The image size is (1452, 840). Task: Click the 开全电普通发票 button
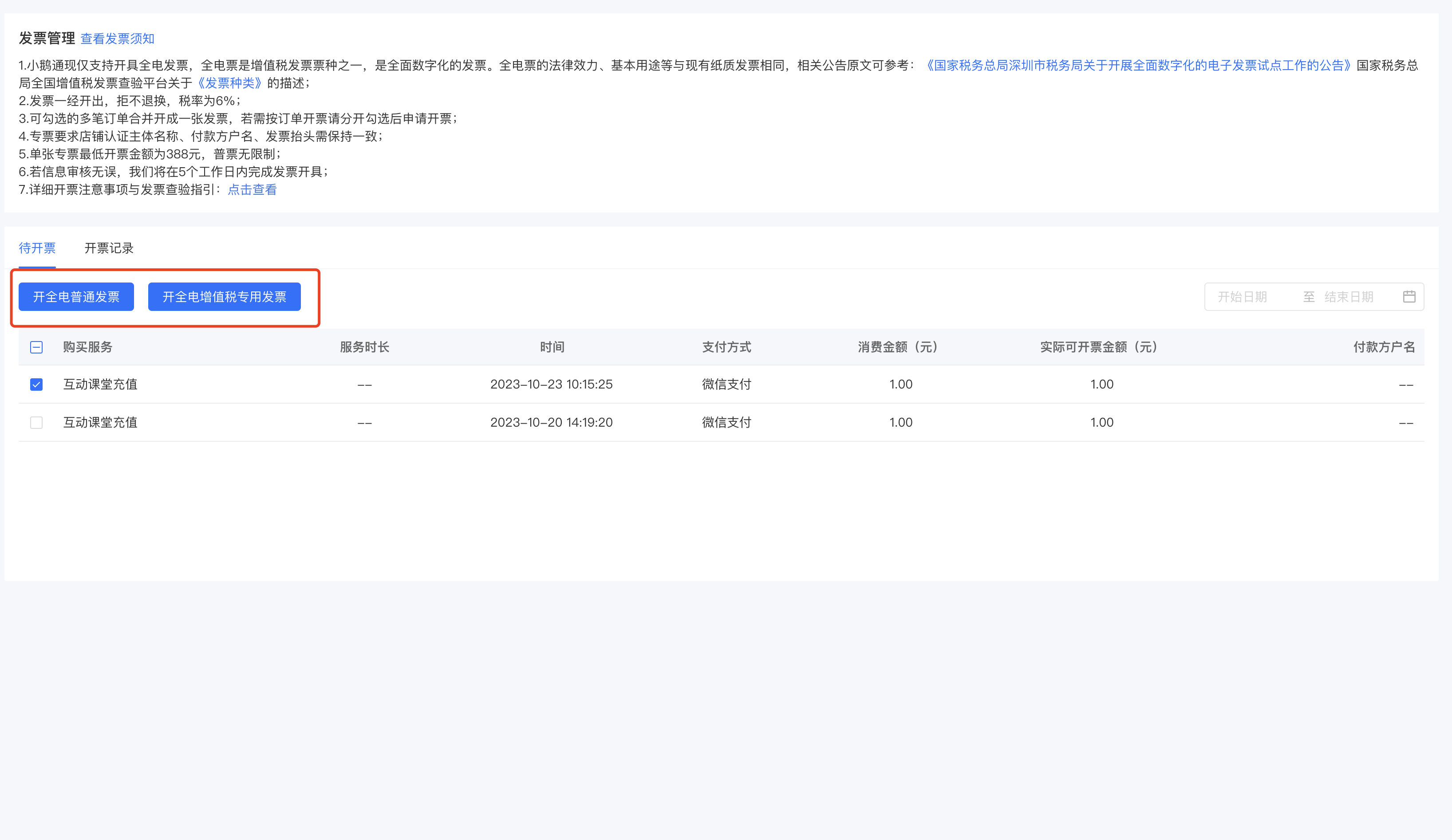coord(76,297)
